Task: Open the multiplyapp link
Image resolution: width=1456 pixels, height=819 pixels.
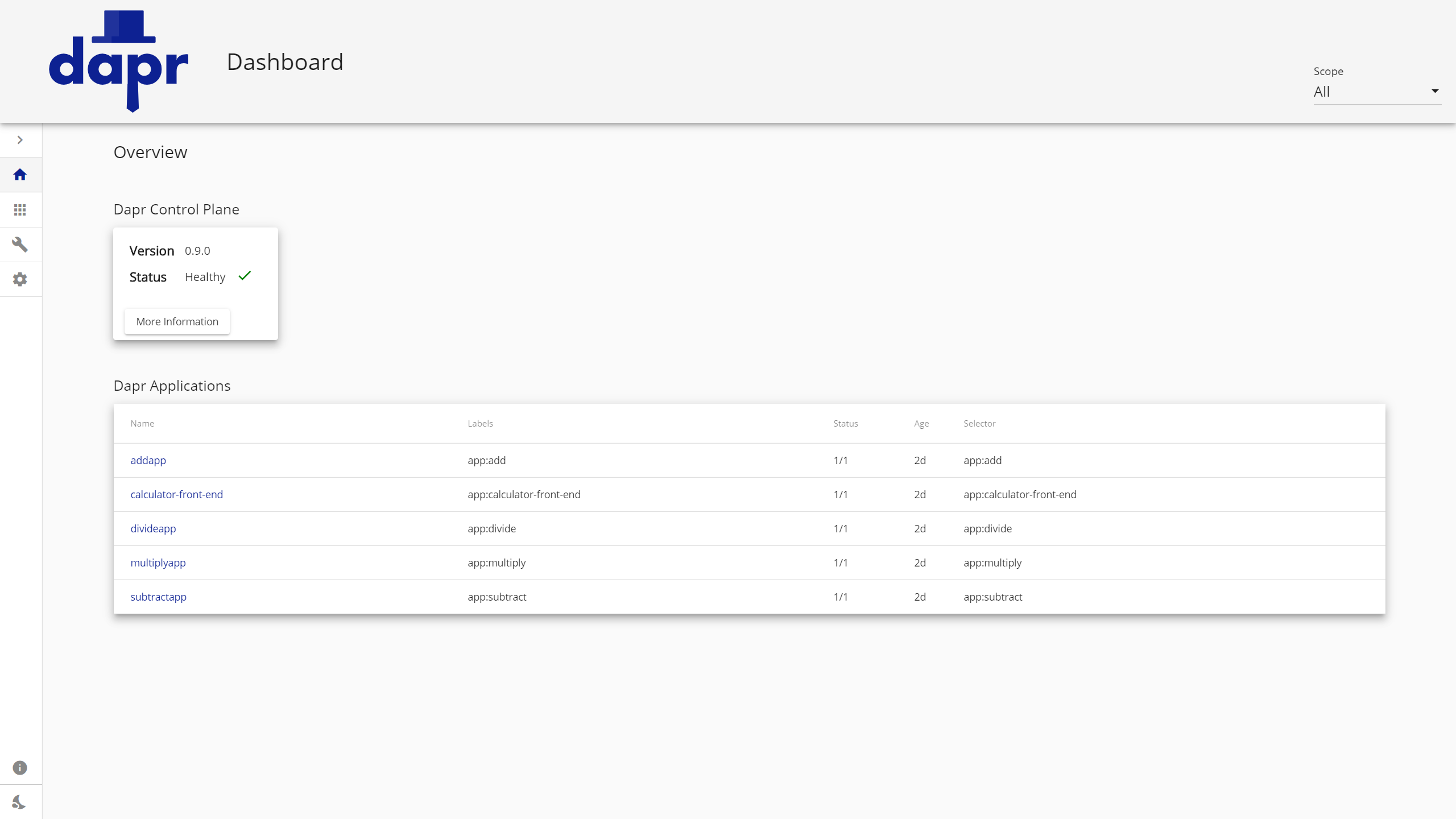Action: click(x=158, y=562)
